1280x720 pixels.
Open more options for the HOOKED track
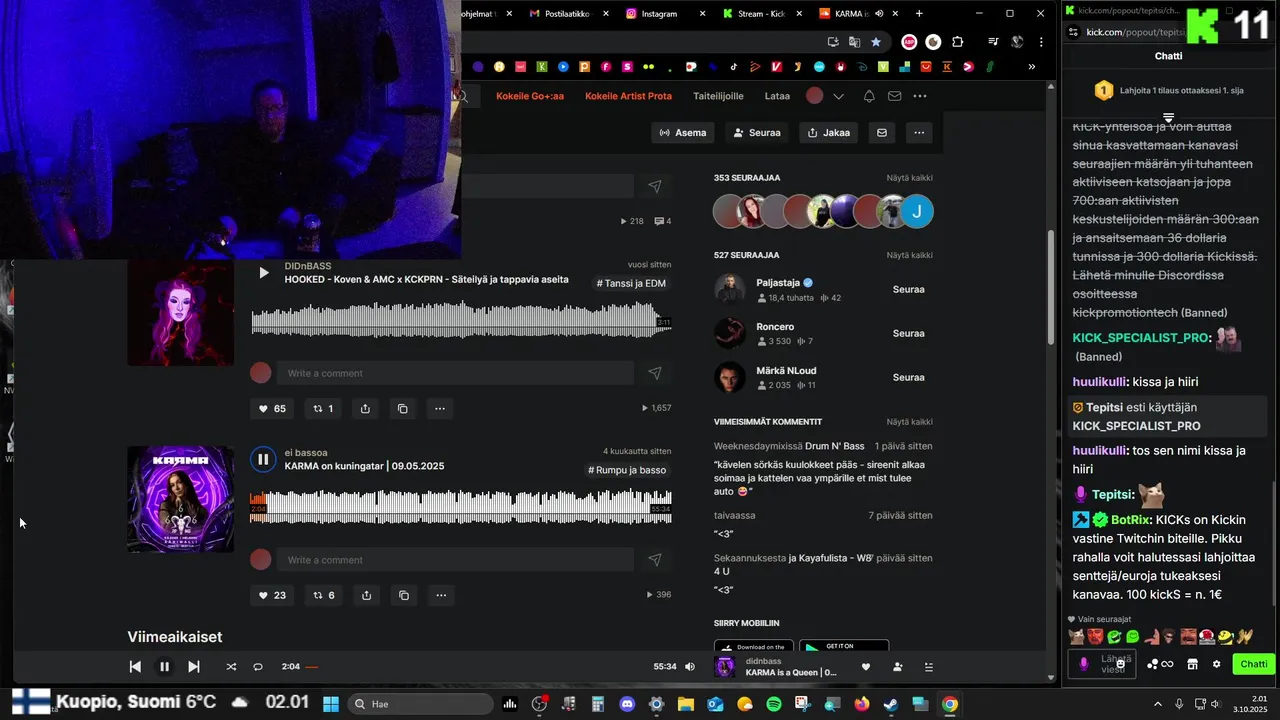click(440, 408)
